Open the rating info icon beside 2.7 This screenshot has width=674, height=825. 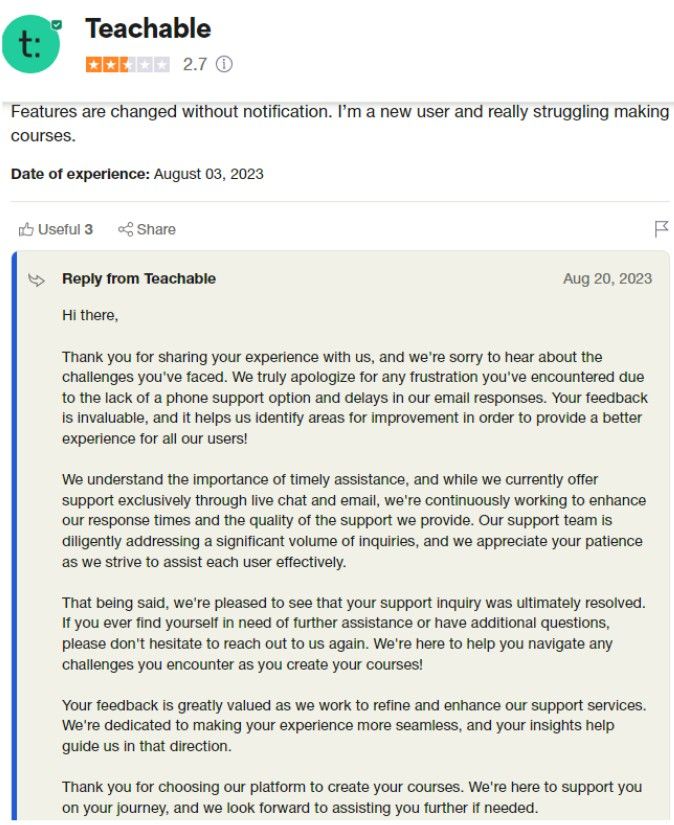224,65
